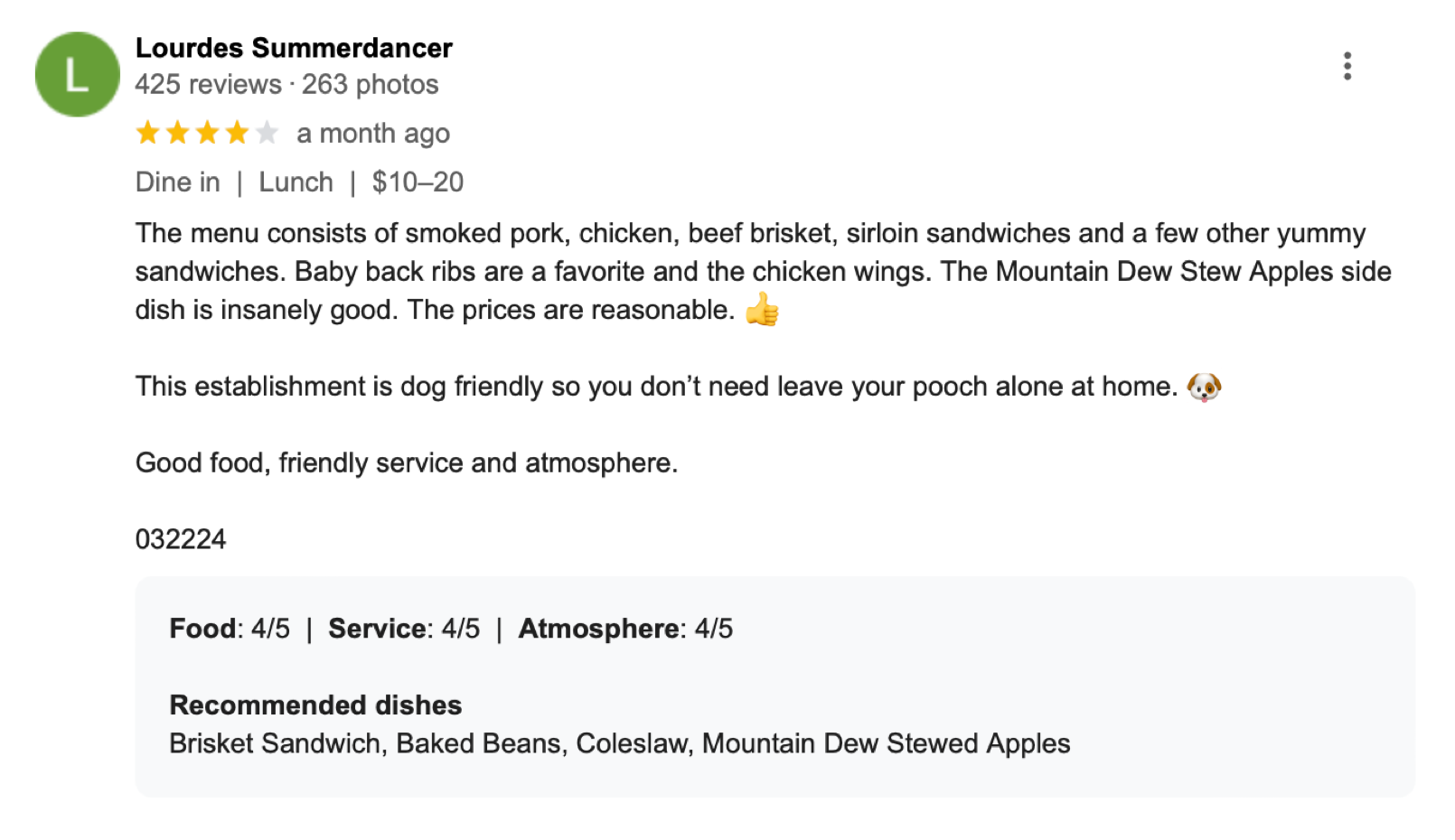Select the "Lunch" meal type label
The image size is (1455, 840).
[x=296, y=182]
